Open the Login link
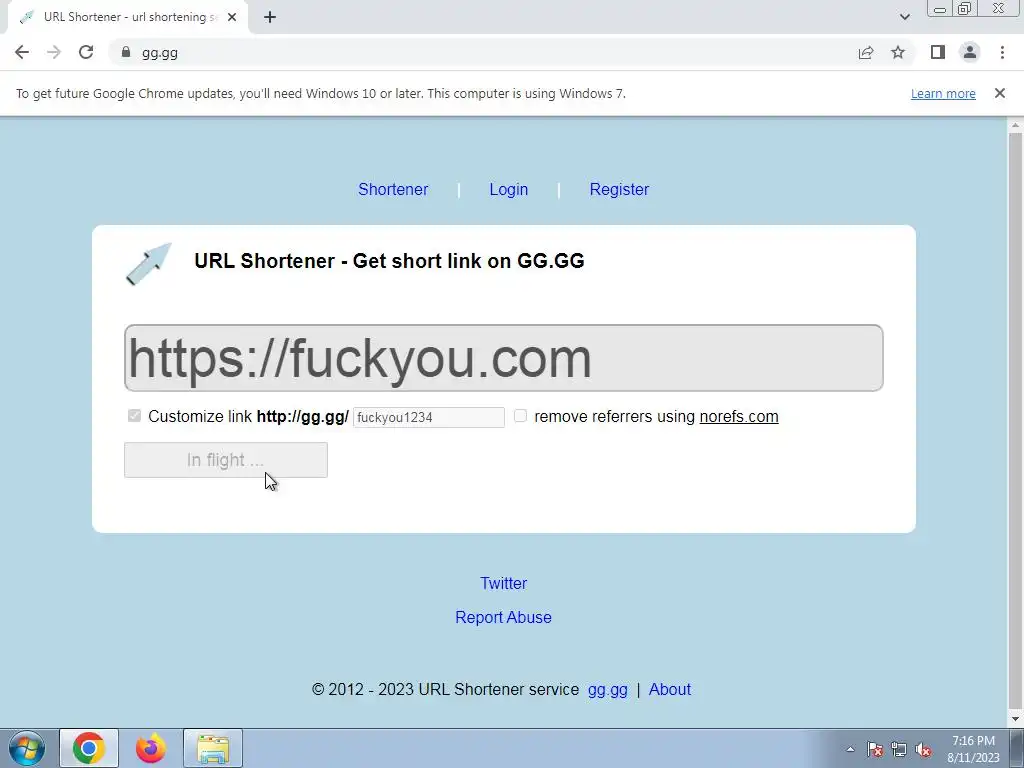Screen dimensions: 1024x768 [x=509, y=189]
